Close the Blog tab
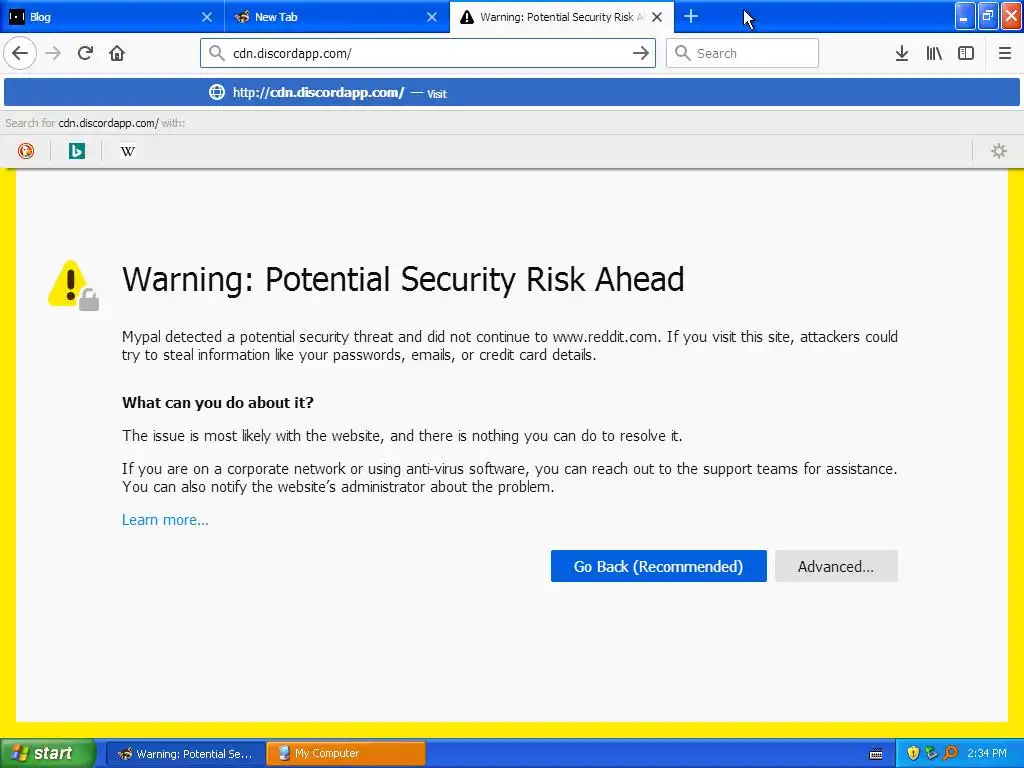 206,17
